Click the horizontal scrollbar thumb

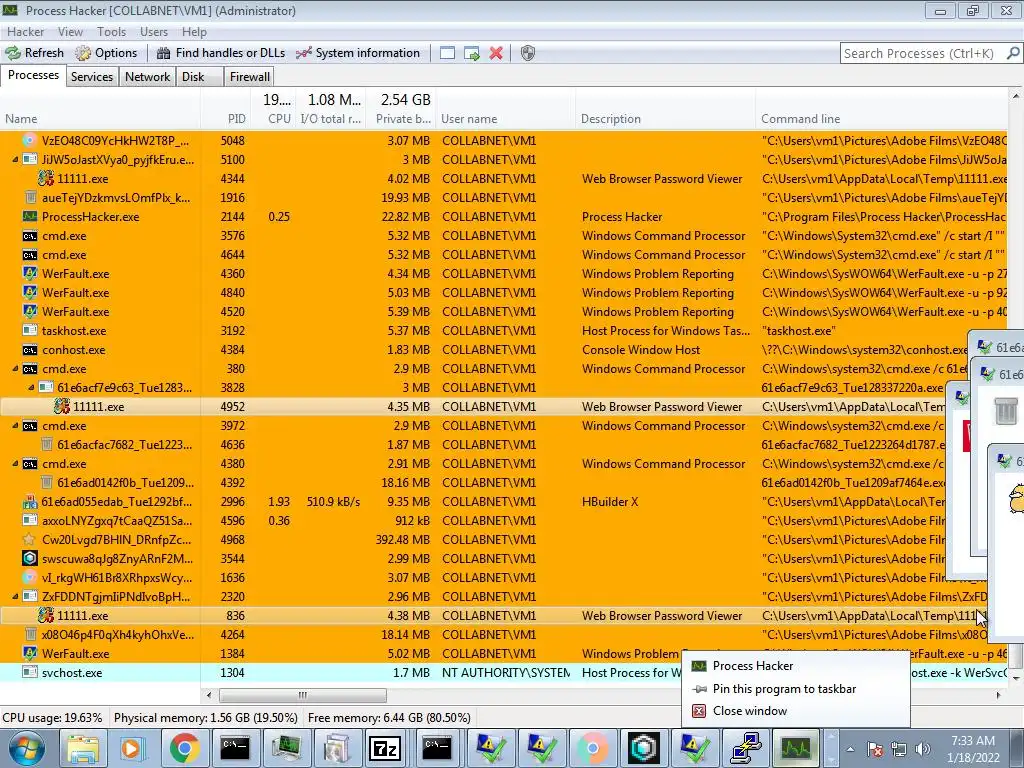pos(302,695)
